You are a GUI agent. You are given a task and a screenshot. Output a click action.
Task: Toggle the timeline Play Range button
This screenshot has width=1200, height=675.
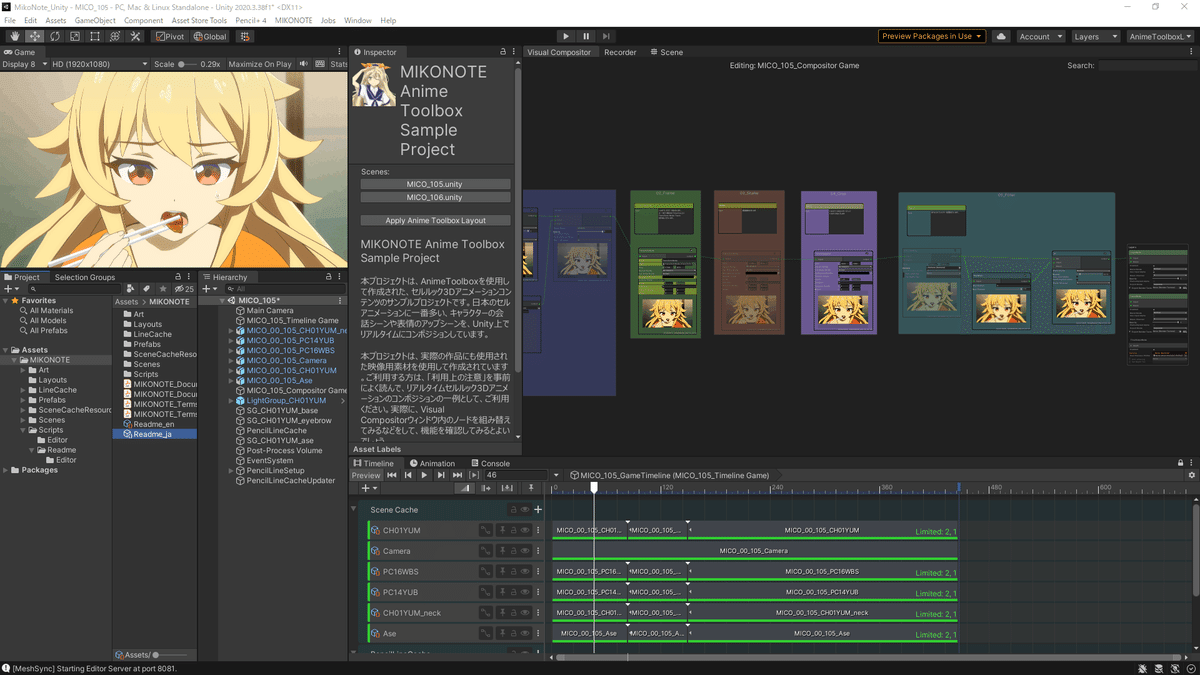[474, 475]
